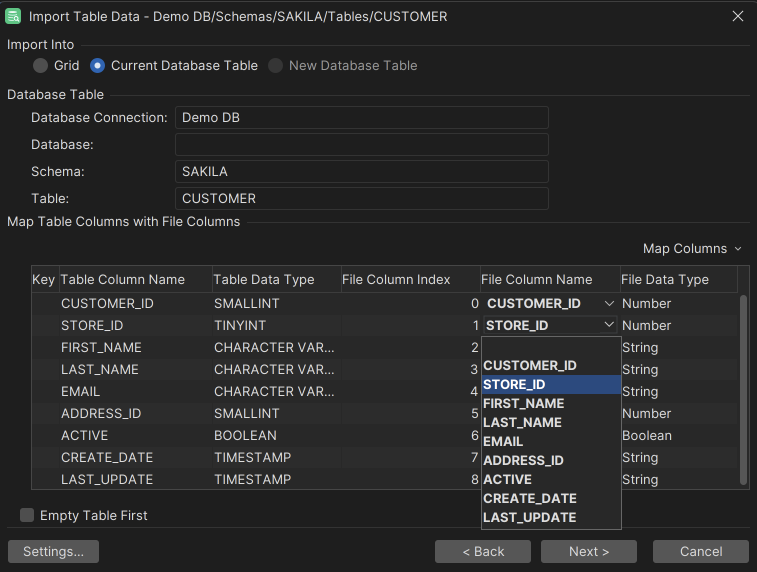Cancel the import wizard
Viewport: 757px width, 572px height.
(700, 551)
